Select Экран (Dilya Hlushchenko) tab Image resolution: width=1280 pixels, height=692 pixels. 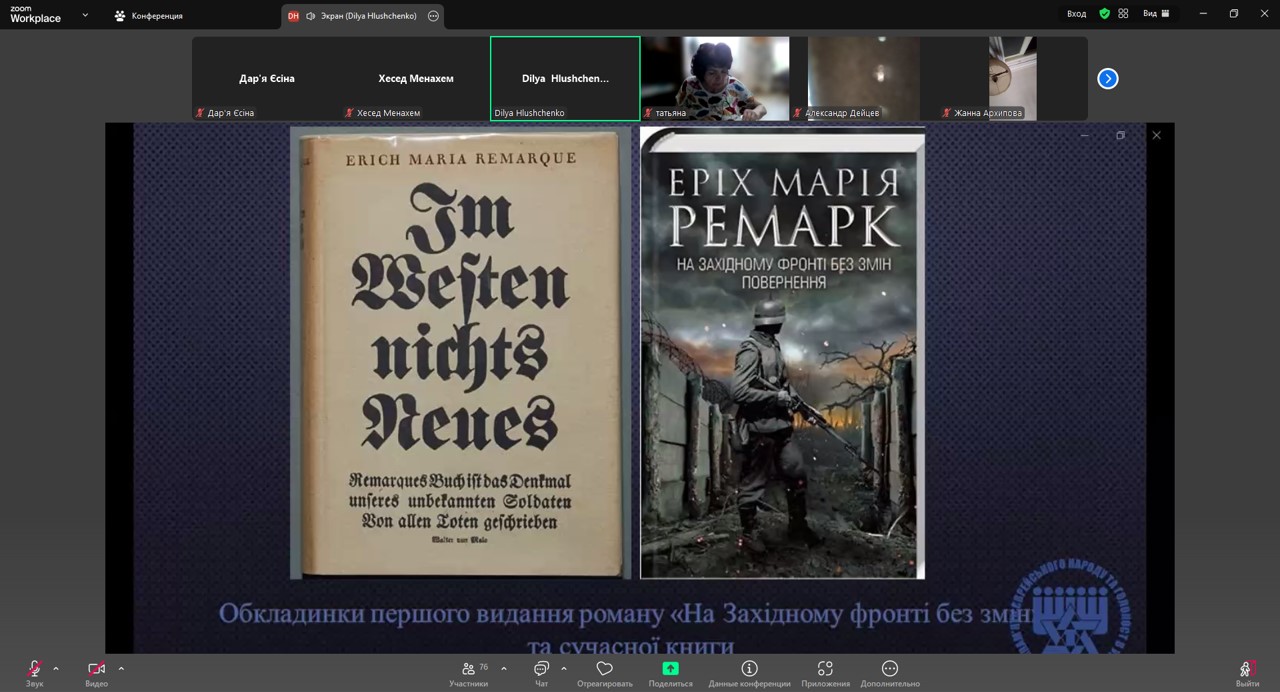361,16
